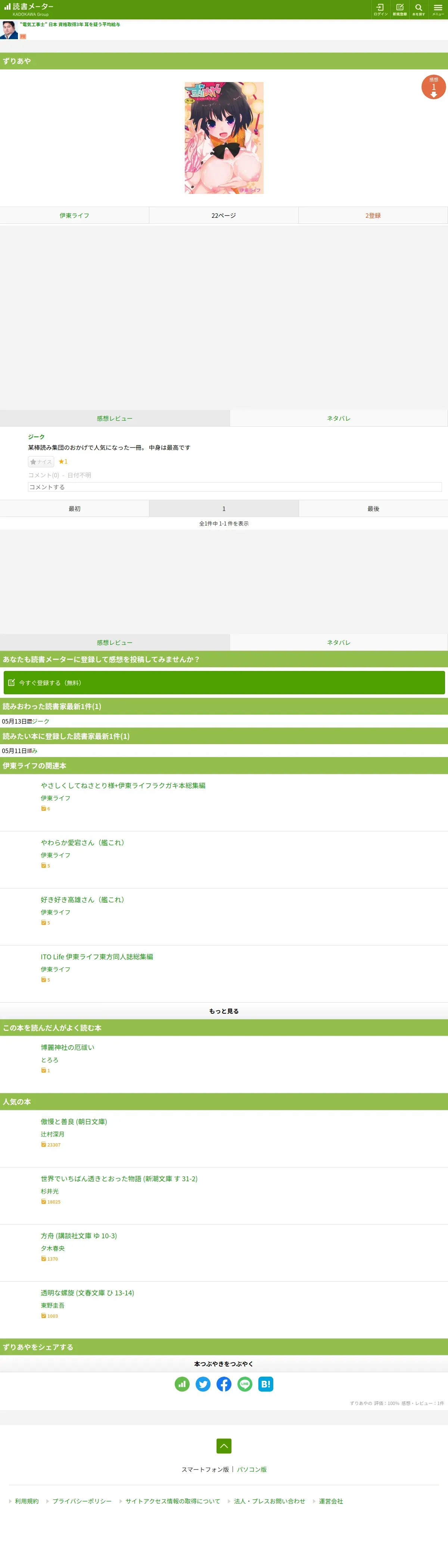The image size is (448, 1568).
Task: Select the lower 感想レビュー tab
Action: pyautogui.click(x=115, y=642)
